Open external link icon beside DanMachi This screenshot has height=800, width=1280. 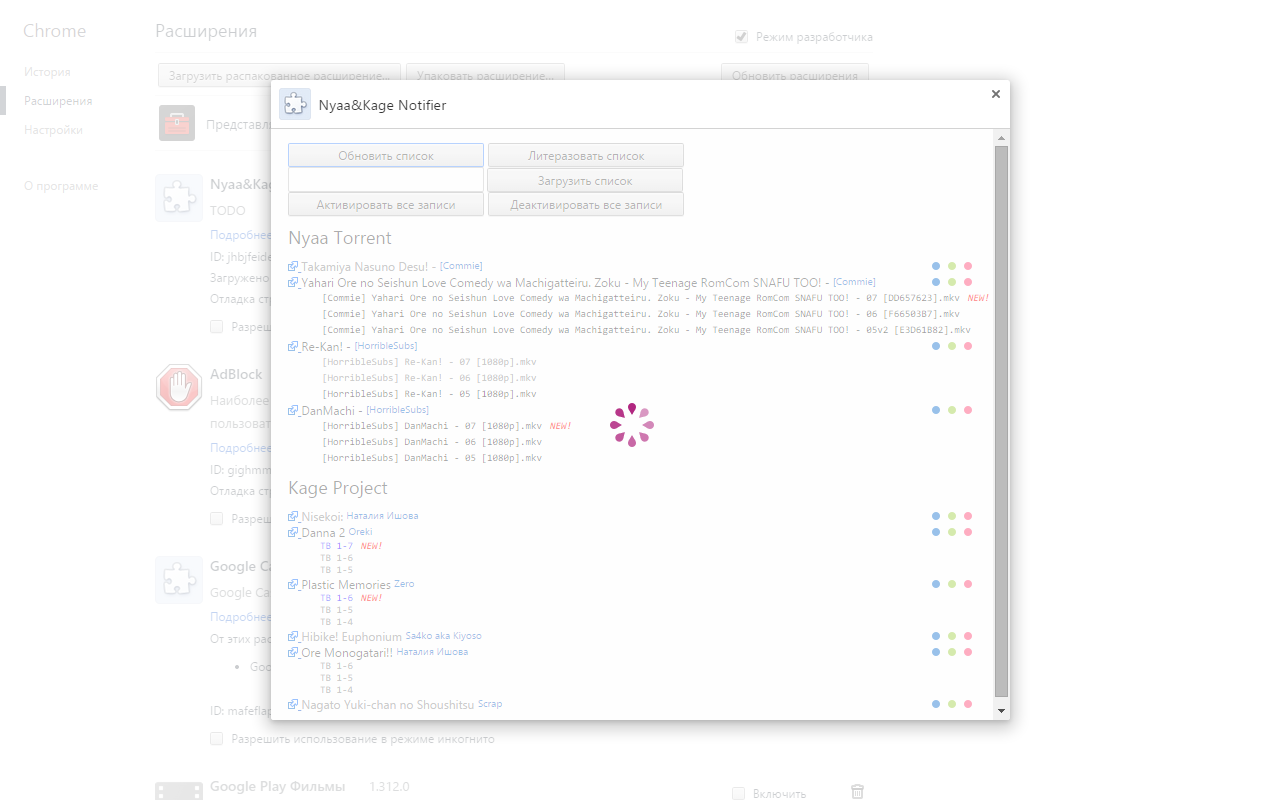pyautogui.click(x=293, y=411)
